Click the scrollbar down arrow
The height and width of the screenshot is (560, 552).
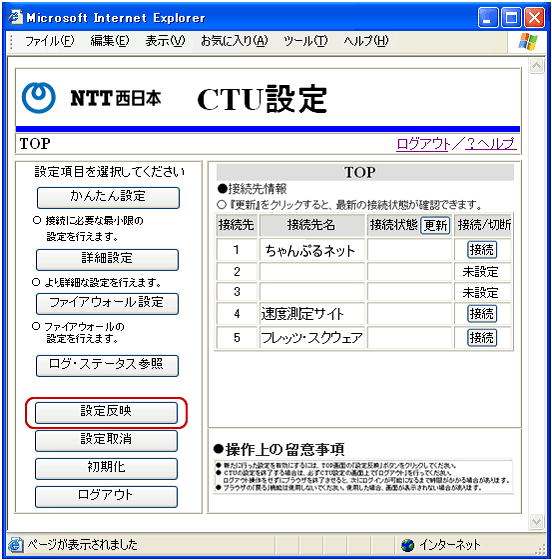(536, 522)
